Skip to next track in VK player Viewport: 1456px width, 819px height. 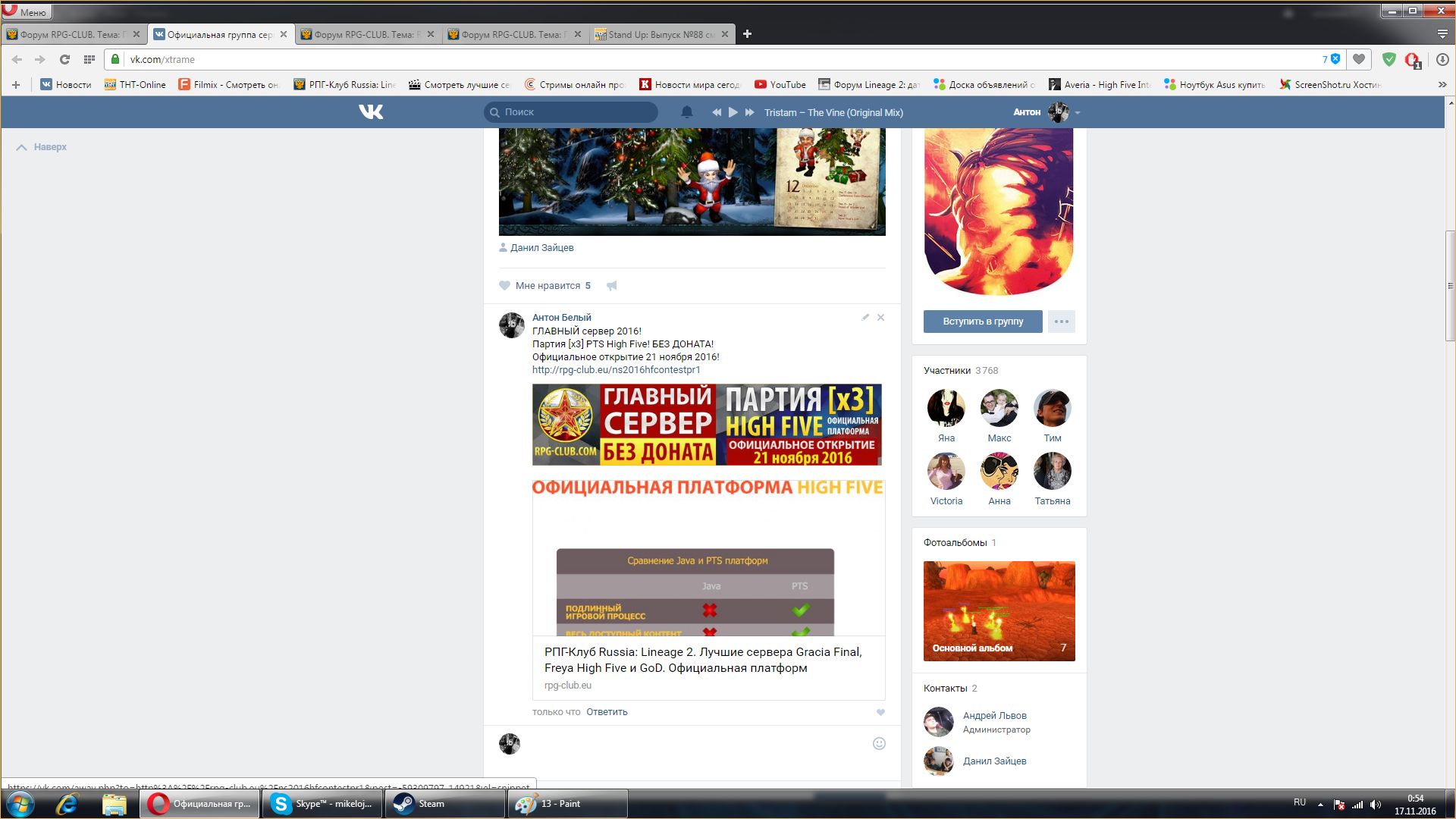[750, 112]
